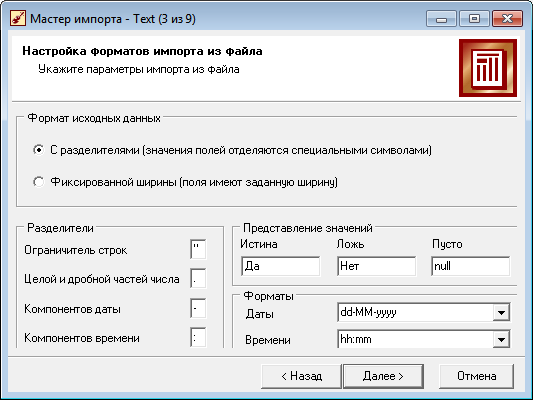Image resolution: width=533 pixels, height=400 pixels.
Task: Click the import wizard logo icon
Action: coord(488,68)
